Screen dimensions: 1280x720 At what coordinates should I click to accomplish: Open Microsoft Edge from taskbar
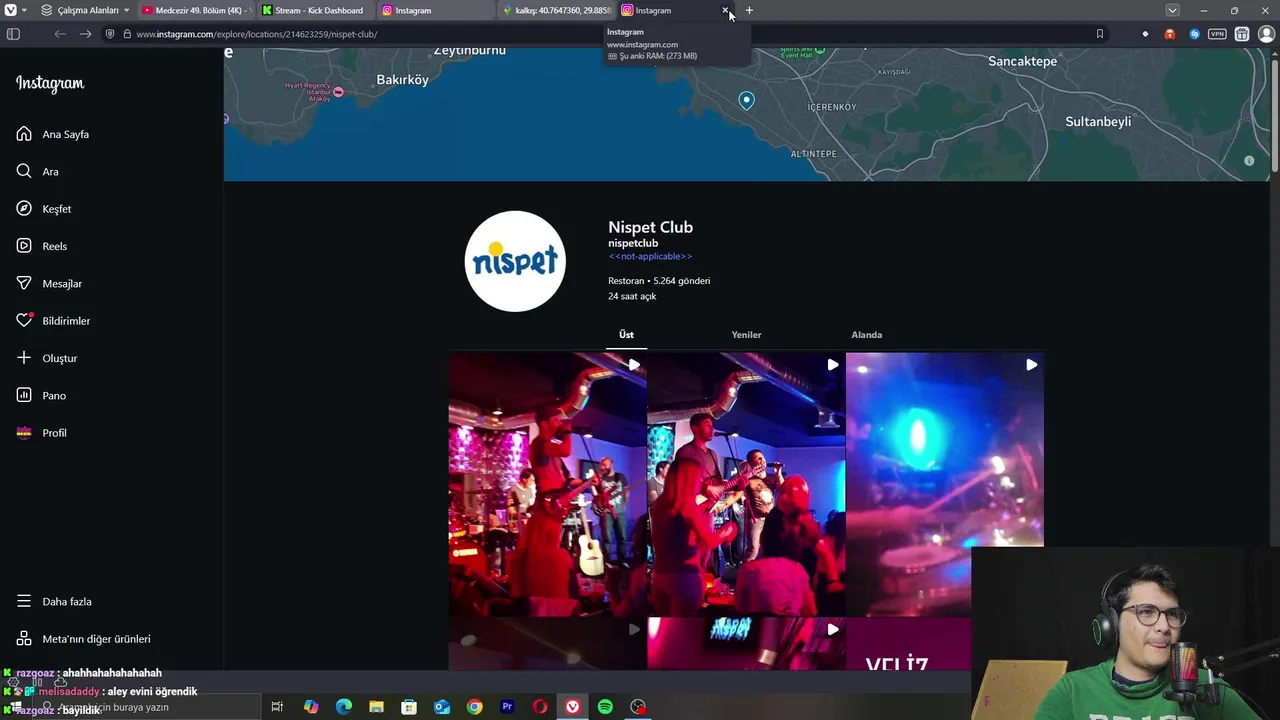click(344, 707)
